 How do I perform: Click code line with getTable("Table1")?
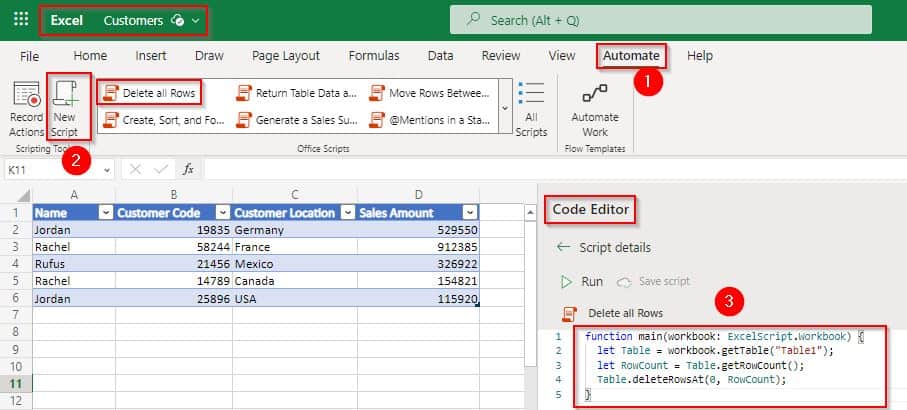[718, 350]
